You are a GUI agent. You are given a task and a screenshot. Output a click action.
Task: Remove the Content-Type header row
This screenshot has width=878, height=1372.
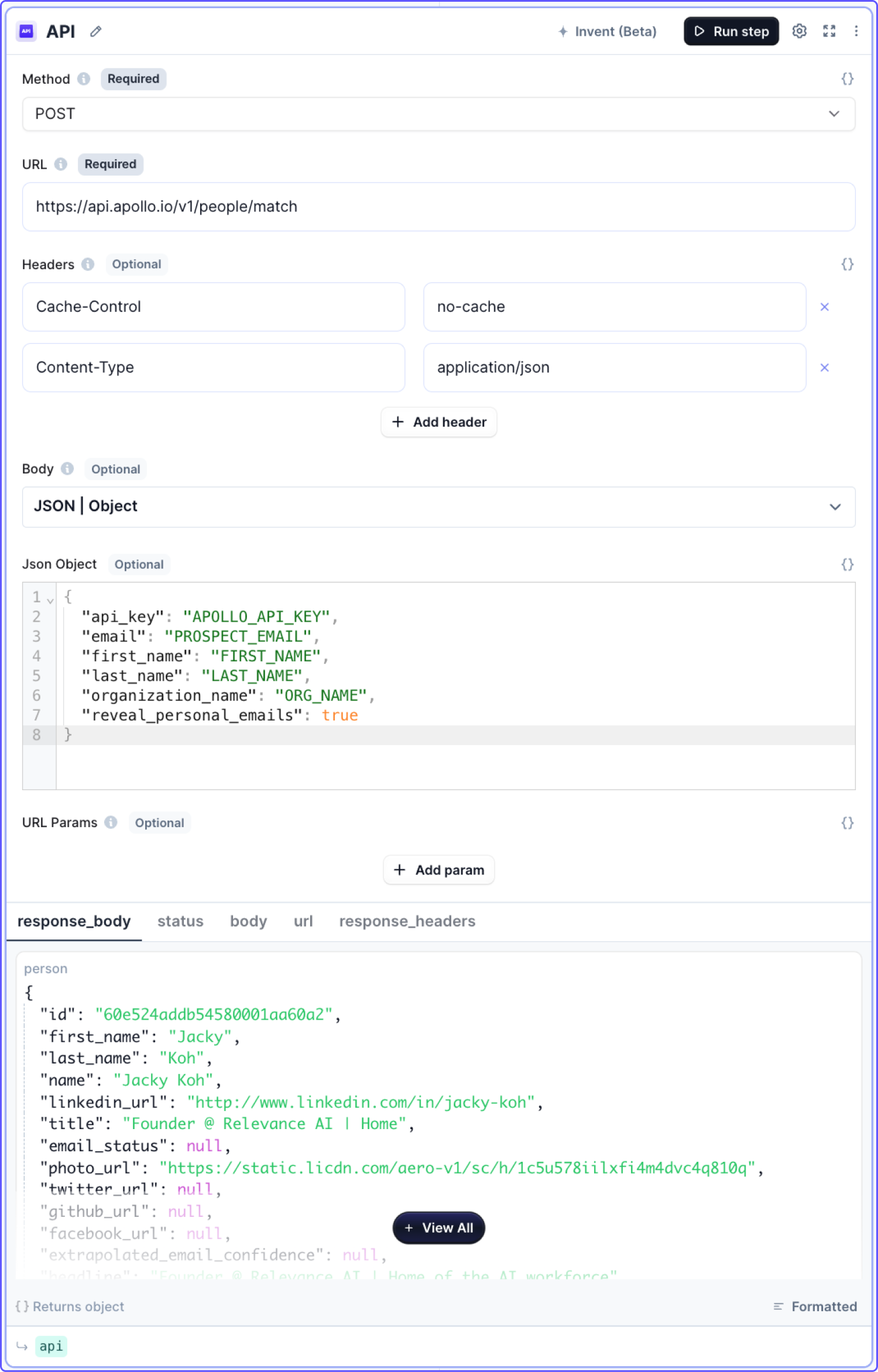[x=825, y=368]
